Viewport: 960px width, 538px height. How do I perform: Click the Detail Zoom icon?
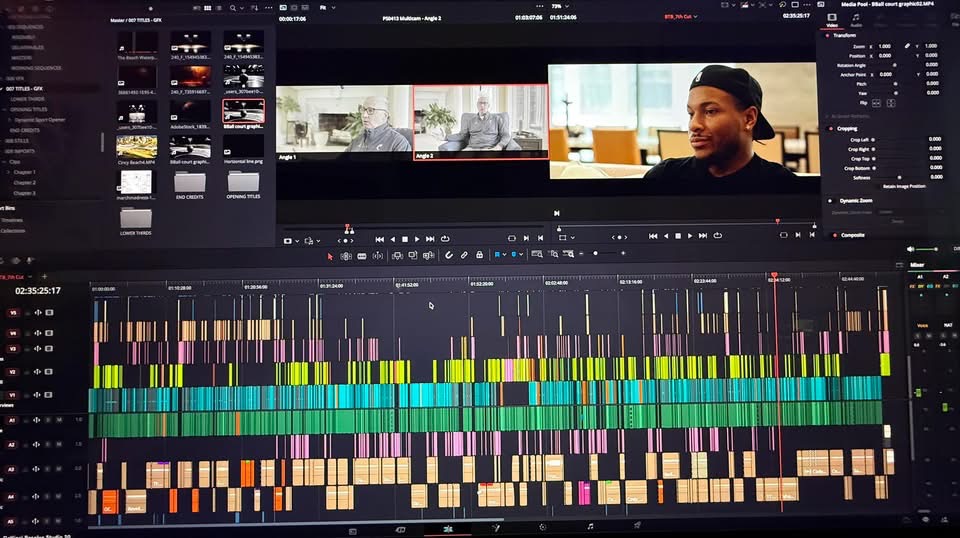tap(553, 254)
